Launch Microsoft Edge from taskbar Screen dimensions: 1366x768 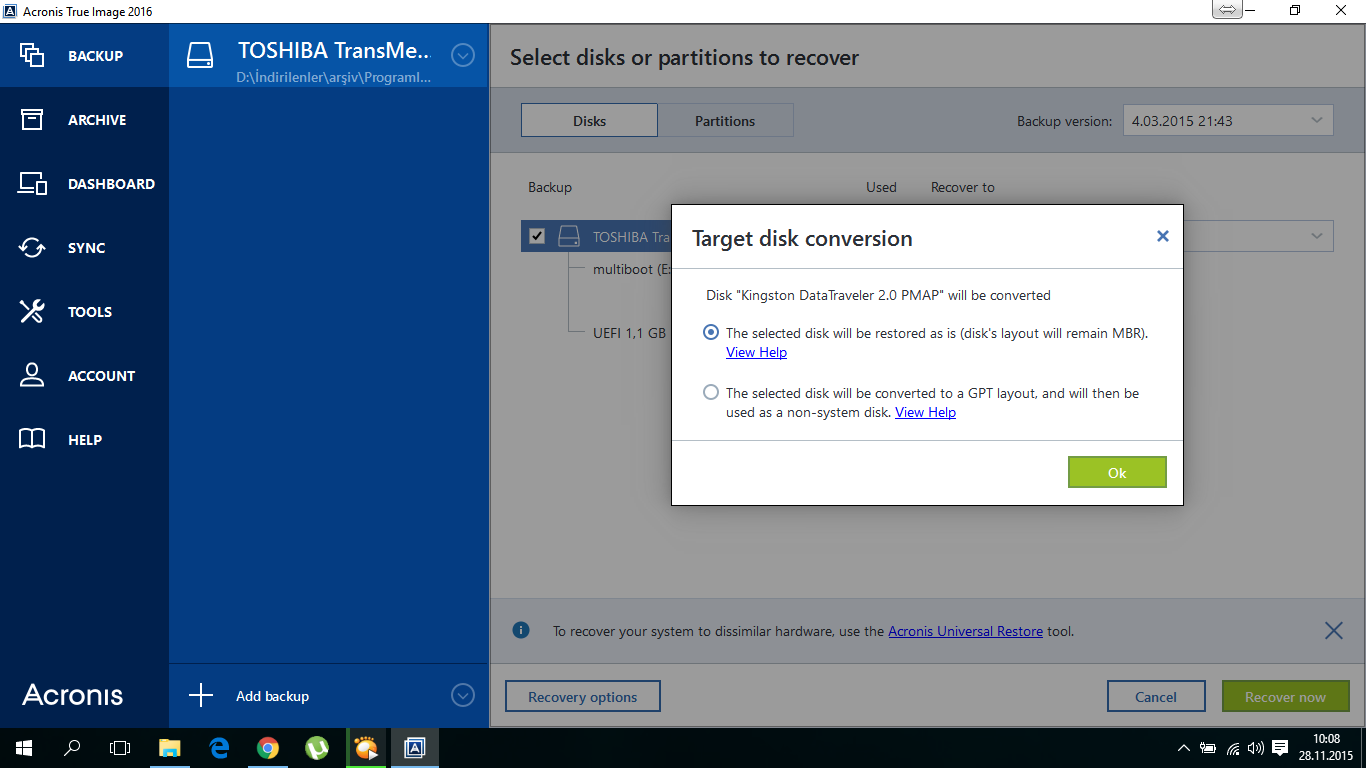(x=219, y=747)
